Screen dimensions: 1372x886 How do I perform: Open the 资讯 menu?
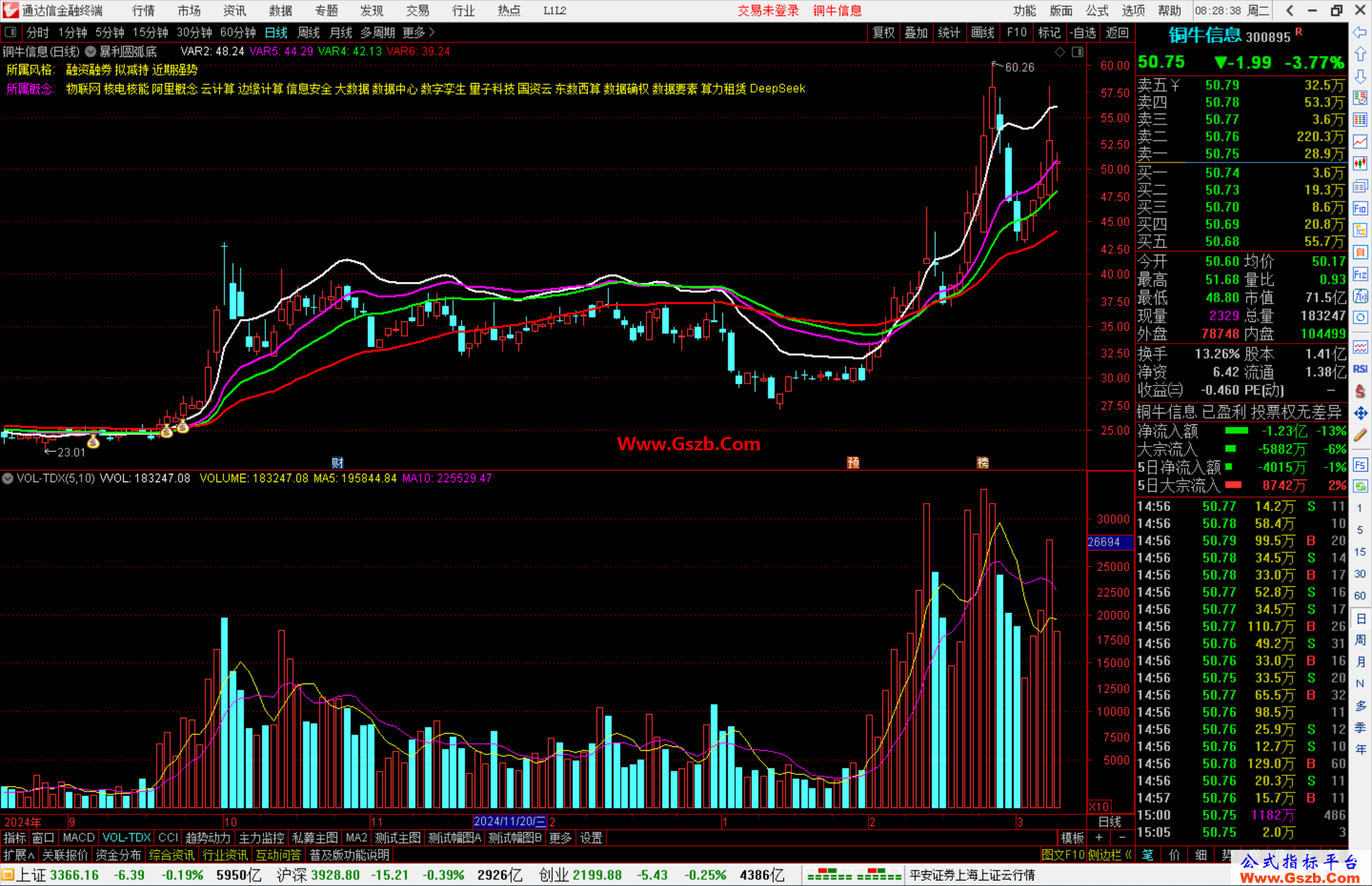pyautogui.click(x=235, y=10)
